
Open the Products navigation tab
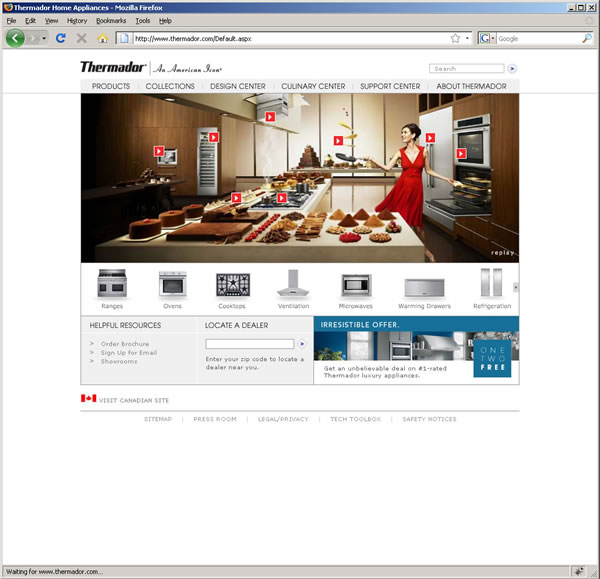tap(111, 87)
